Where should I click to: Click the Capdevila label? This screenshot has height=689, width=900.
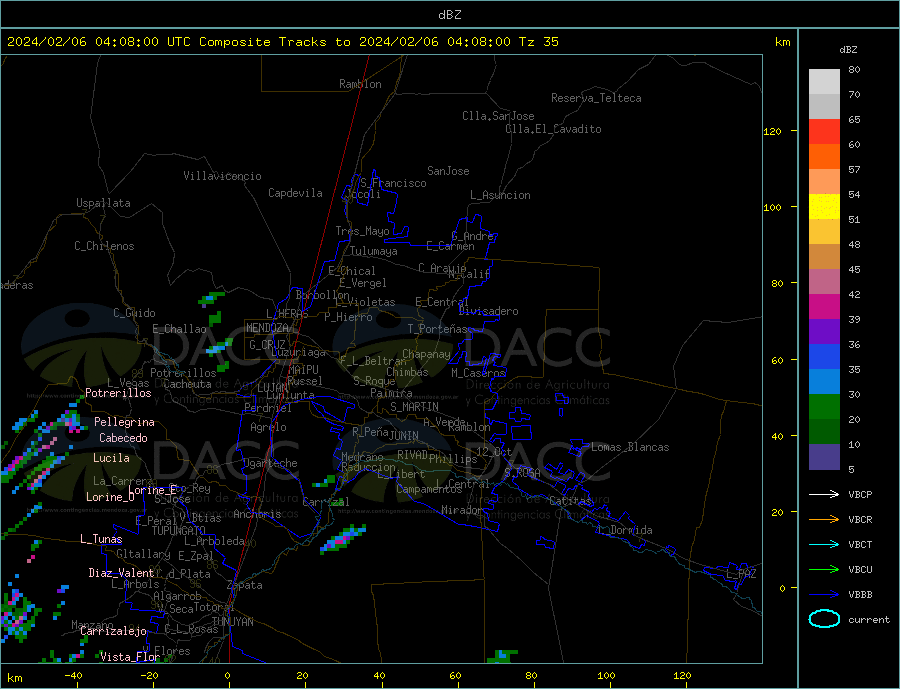[x=295, y=193]
